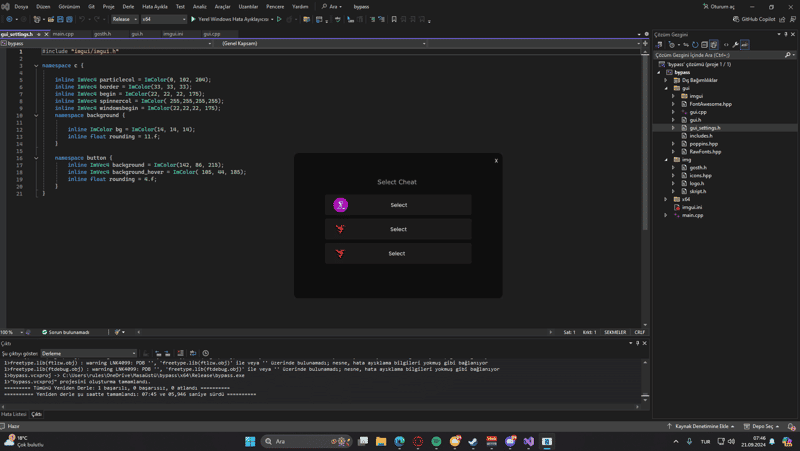
Task: Open the Release configuration dropdown
Action: pyautogui.click(x=125, y=19)
